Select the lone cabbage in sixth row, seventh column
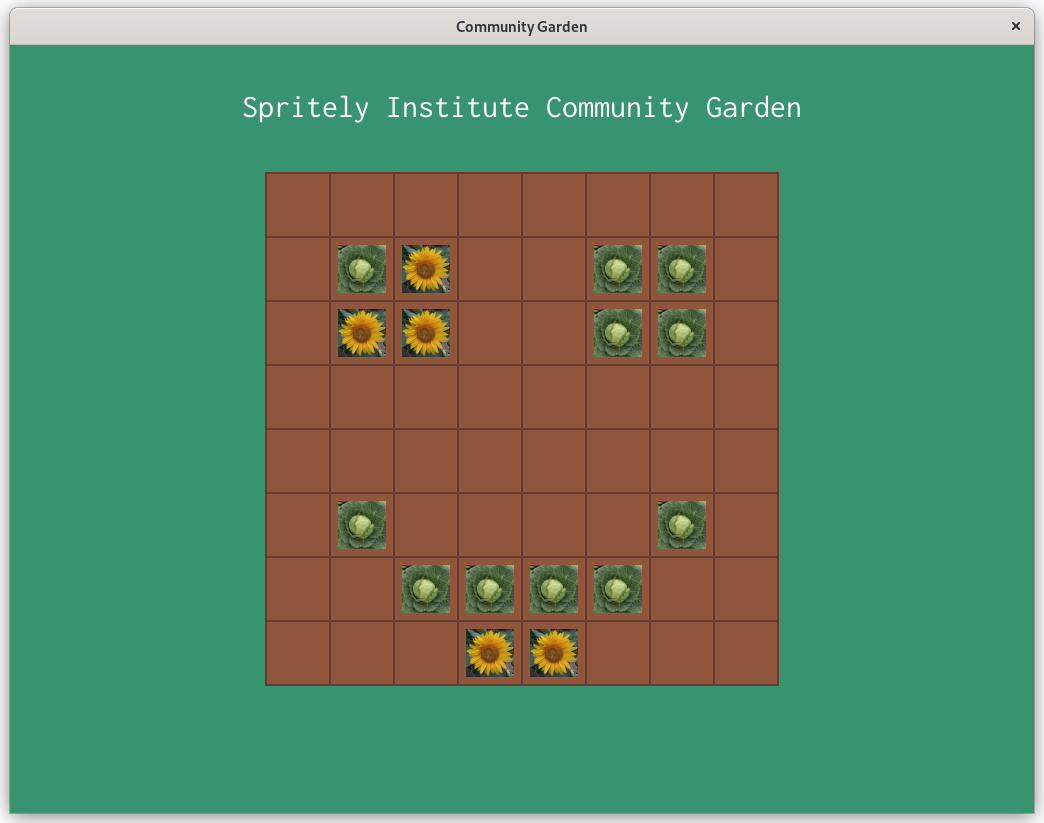This screenshot has width=1044, height=823. 682,525
